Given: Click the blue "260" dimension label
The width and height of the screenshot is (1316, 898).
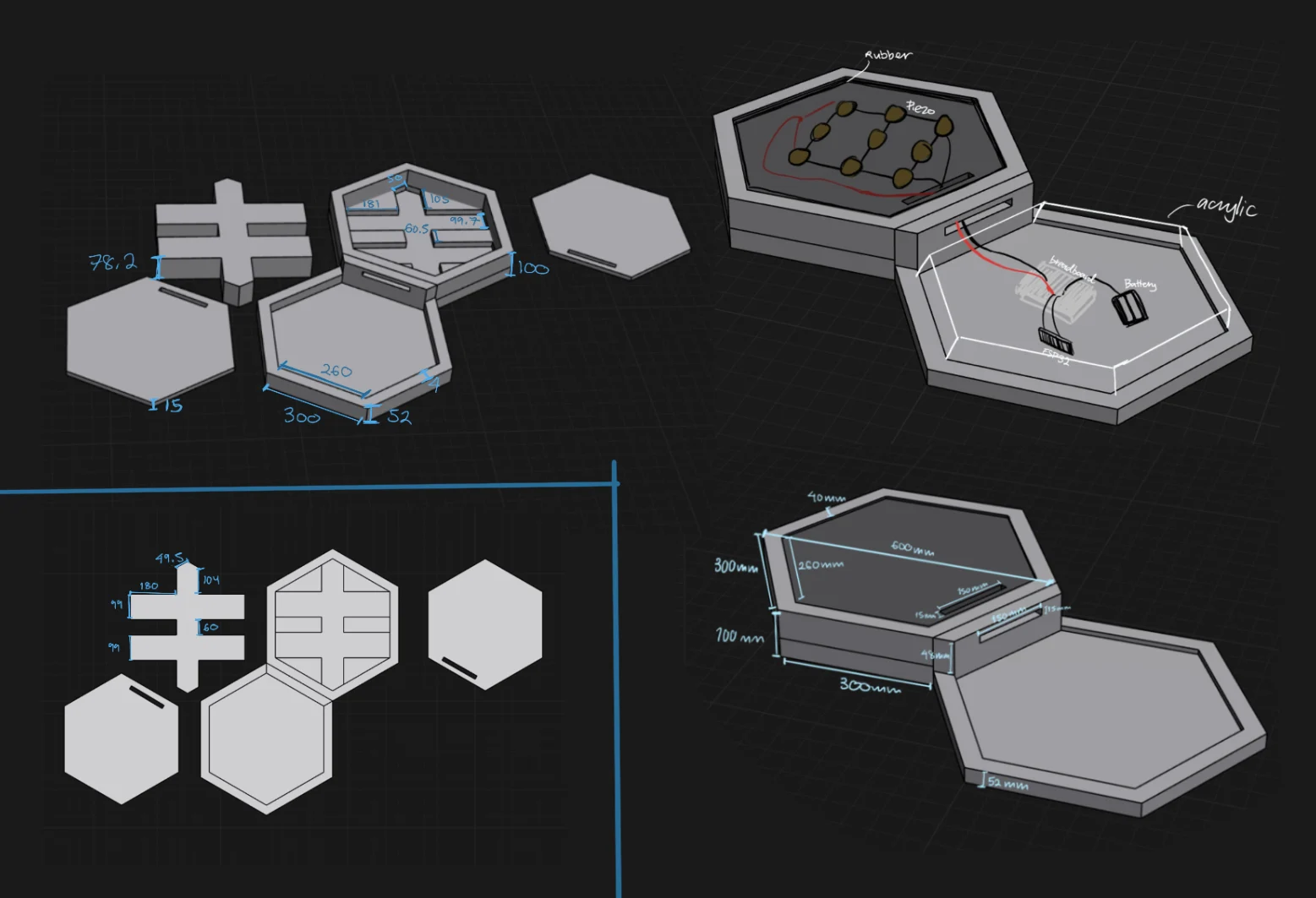Looking at the screenshot, I should 336,371.
